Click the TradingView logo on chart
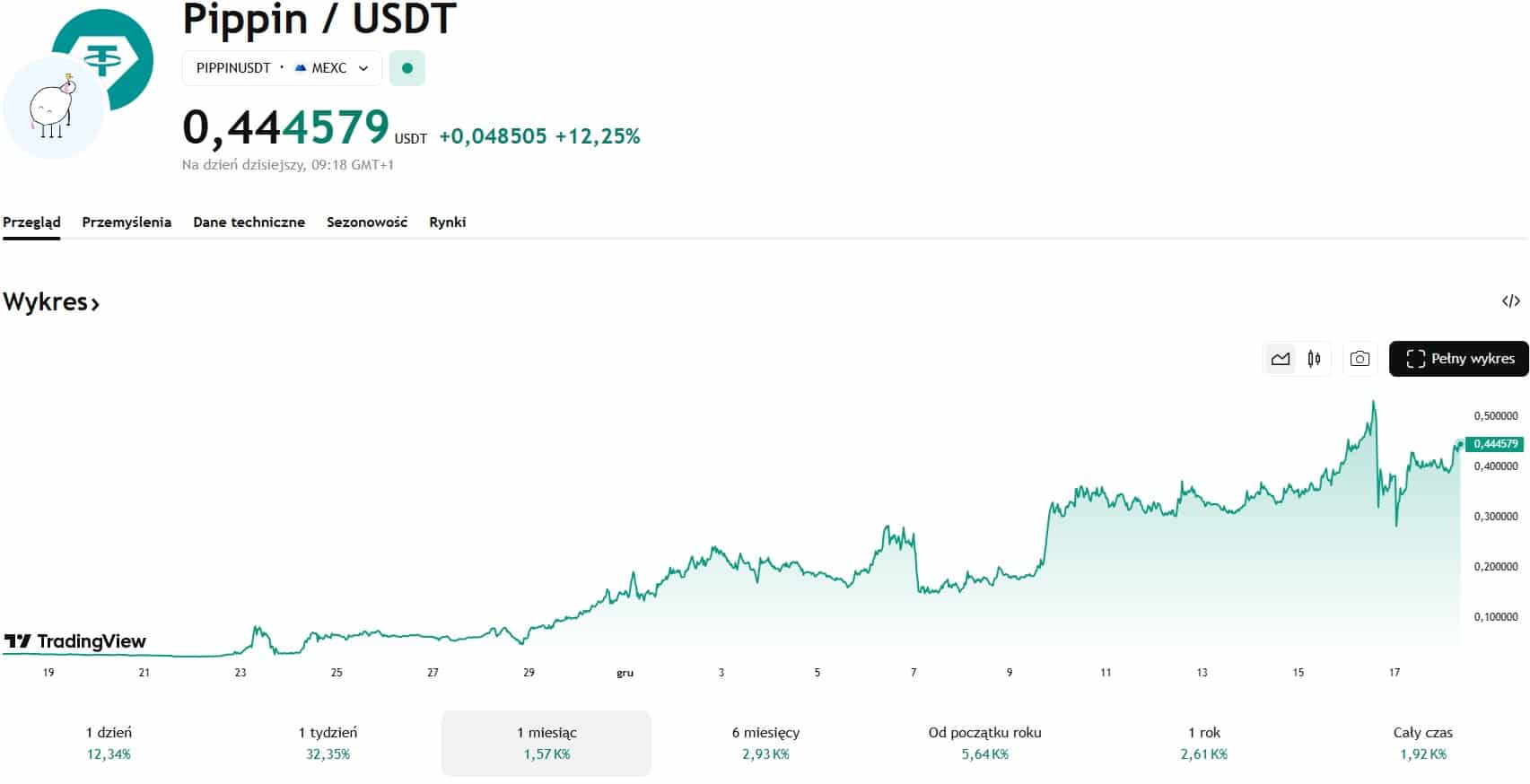The width and height of the screenshot is (1530, 784). coord(75,640)
